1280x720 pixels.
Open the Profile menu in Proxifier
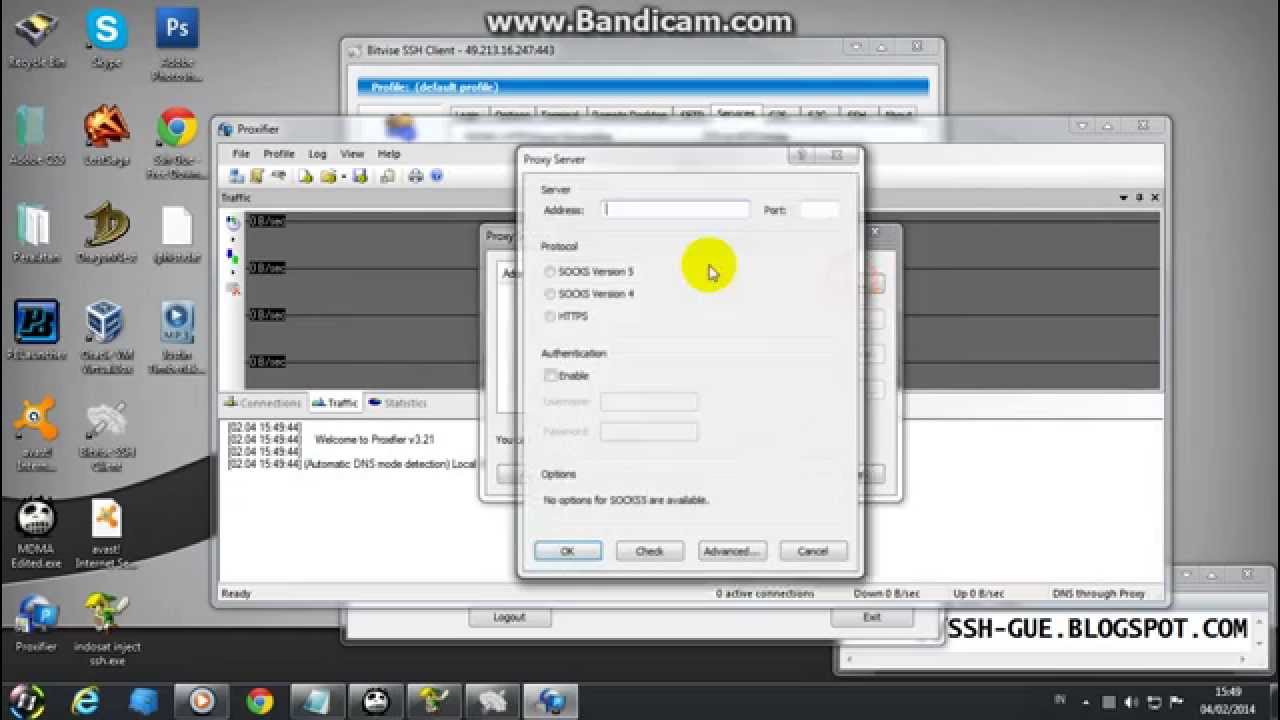pyautogui.click(x=279, y=154)
